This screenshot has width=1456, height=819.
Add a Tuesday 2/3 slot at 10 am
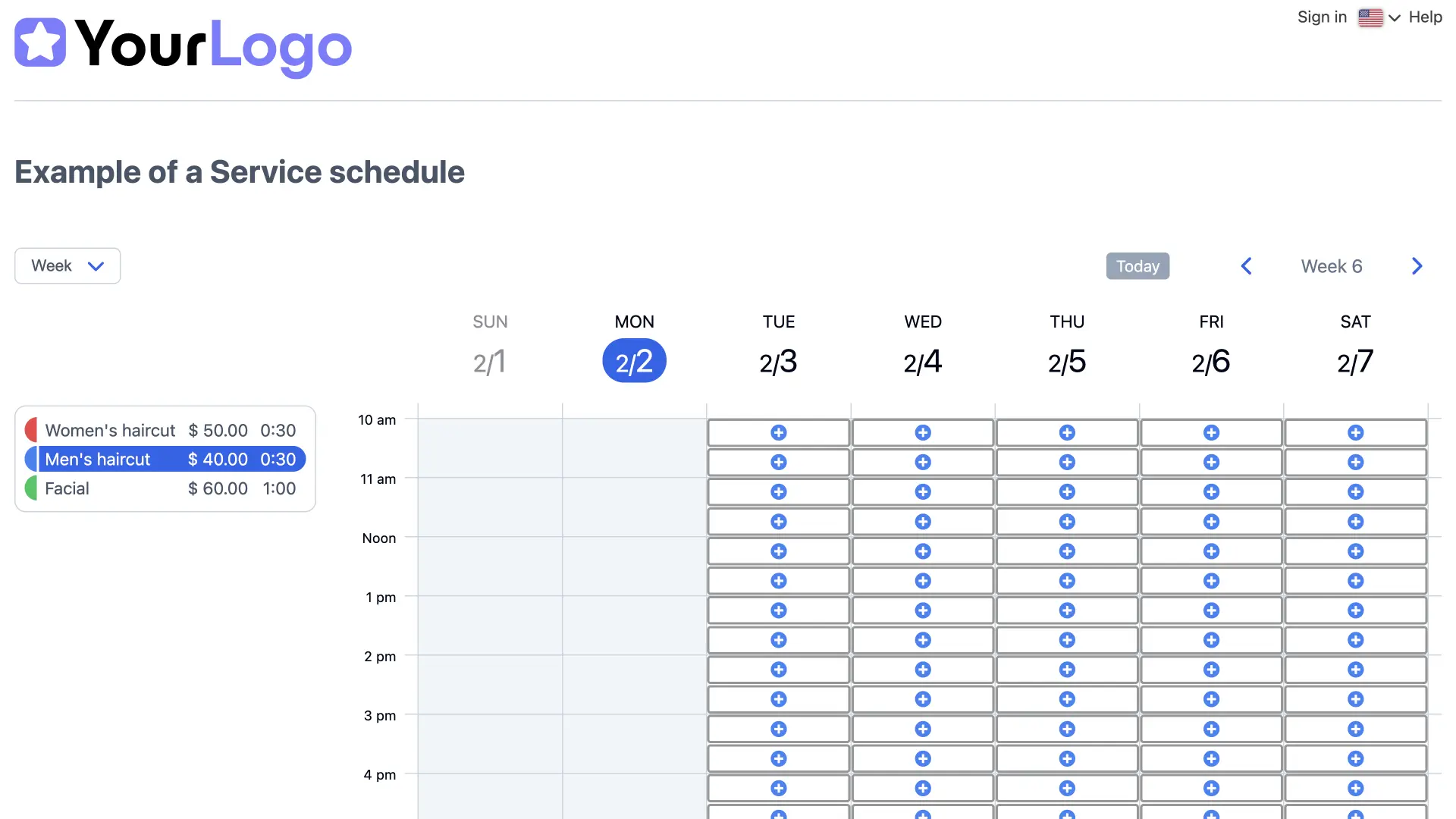[778, 433]
